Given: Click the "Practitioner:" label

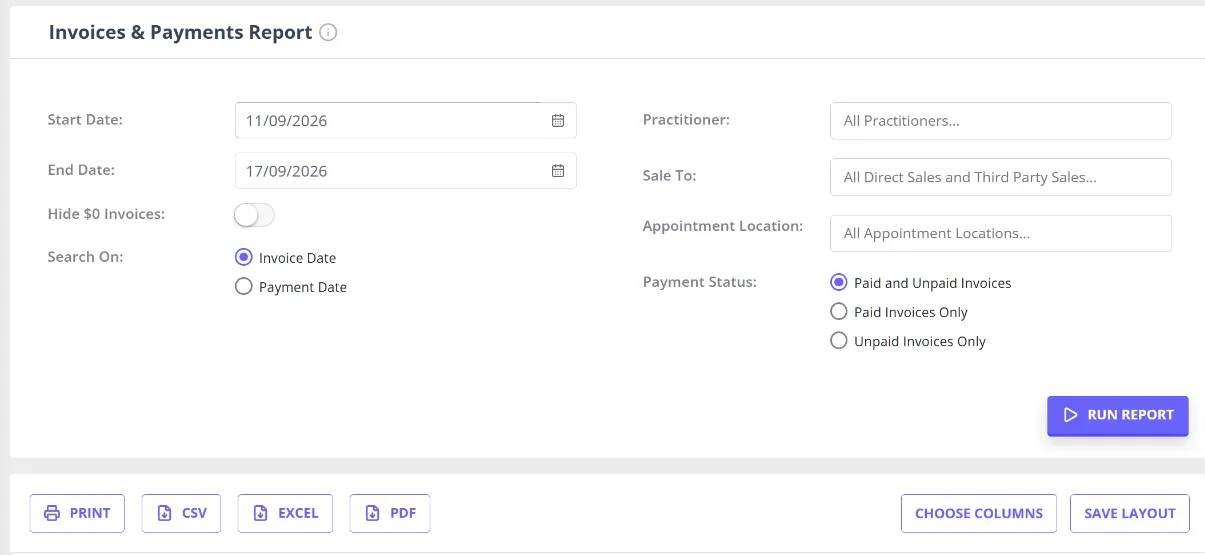Looking at the screenshot, I should [686, 119].
